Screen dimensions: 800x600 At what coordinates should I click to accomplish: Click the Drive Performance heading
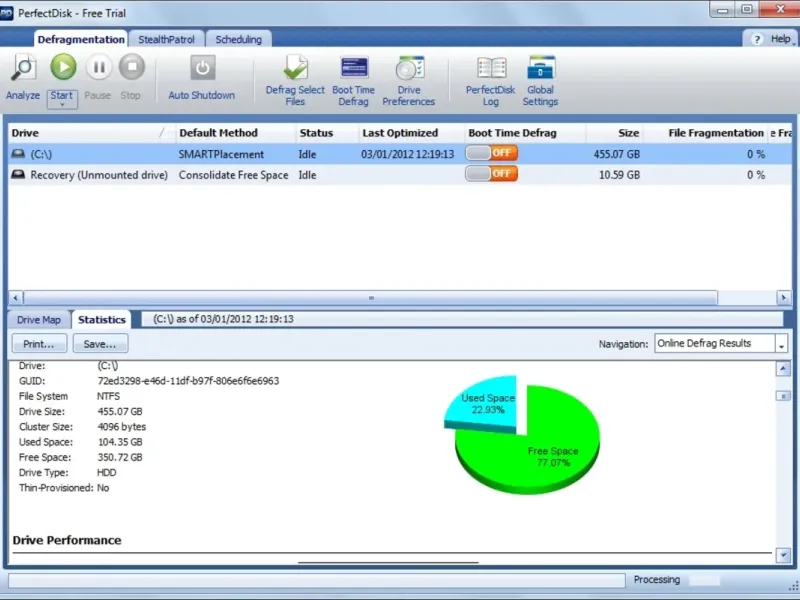click(67, 540)
